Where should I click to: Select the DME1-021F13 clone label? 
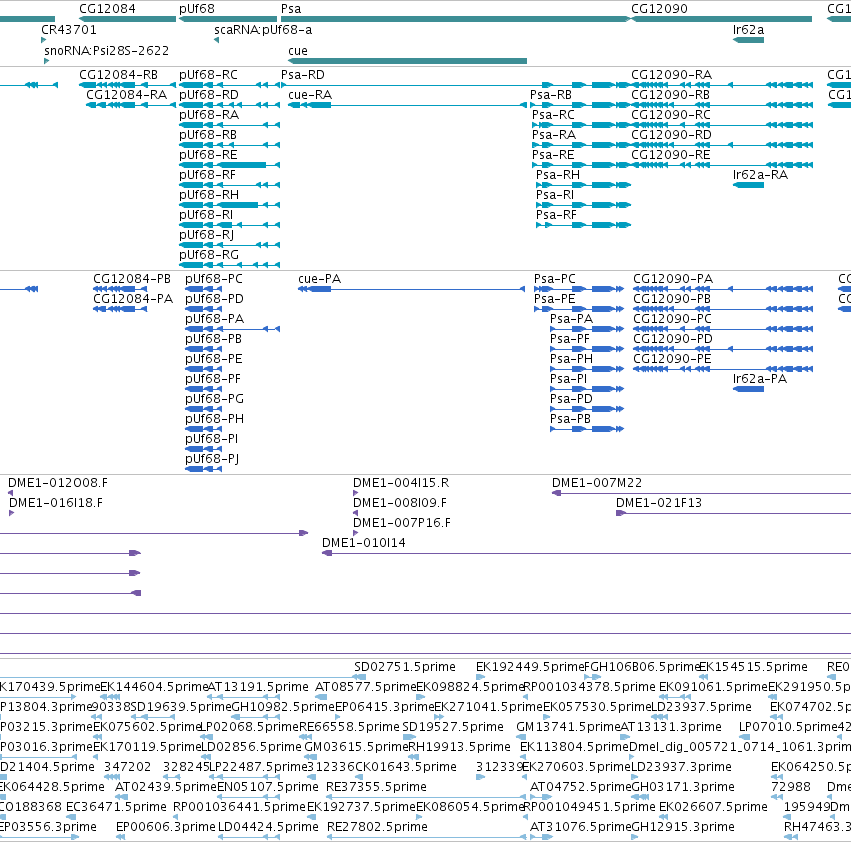coord(659,503)
